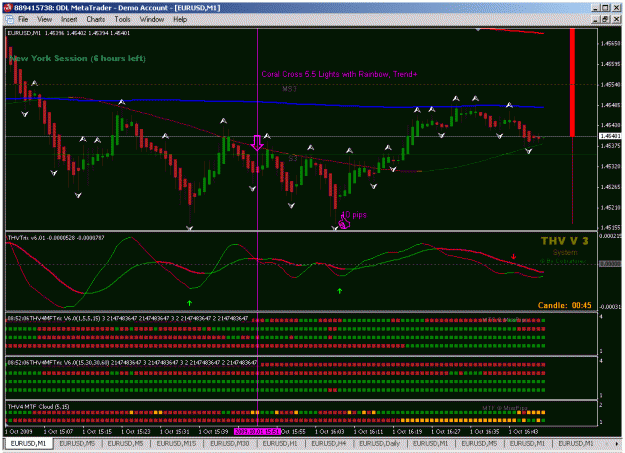The height and width of the screenshot is (453, 625).
Task: Switch to the EURUSD,Daily chart tab
Action: 379,443
